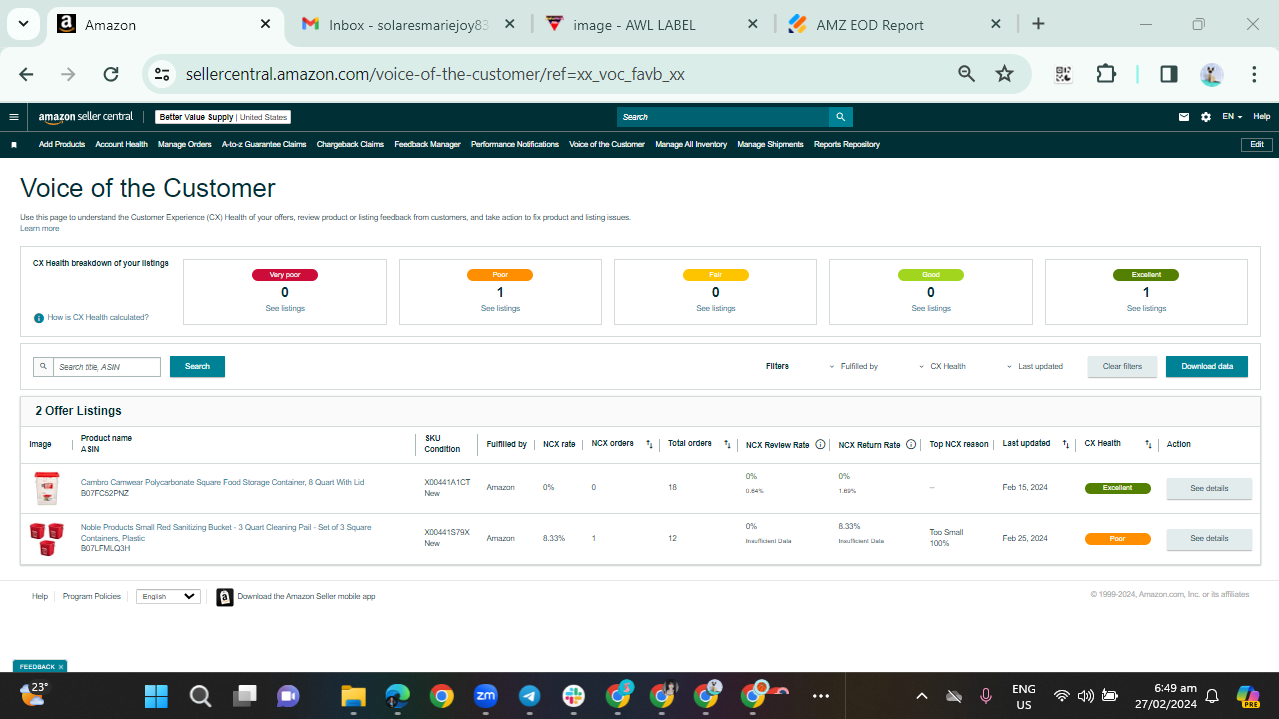Click the info icon beside NCX Return Rate

[x=911, y=445]
